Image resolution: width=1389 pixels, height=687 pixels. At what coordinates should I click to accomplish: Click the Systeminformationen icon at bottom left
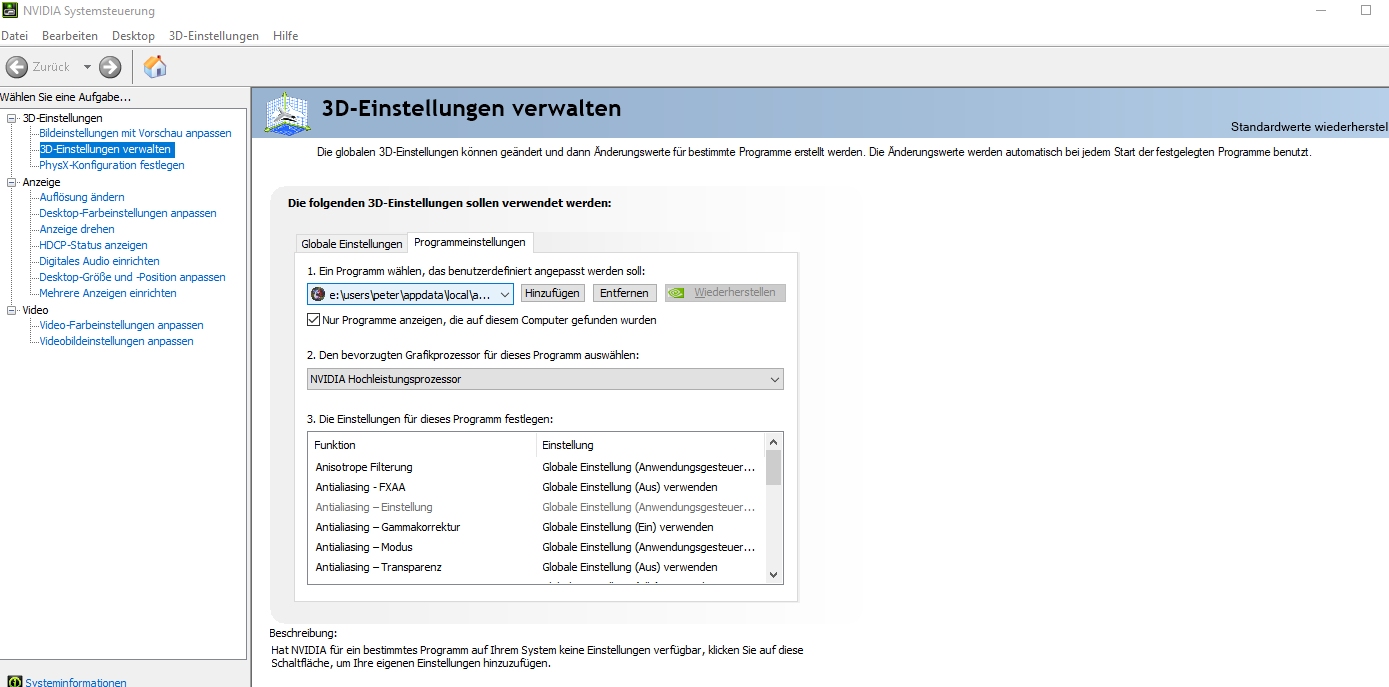pos(14,682)
